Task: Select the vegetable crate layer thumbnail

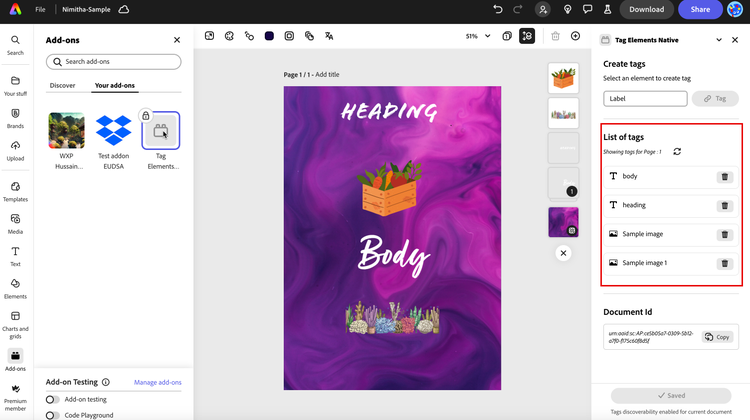Action: (x=563, y=78)
